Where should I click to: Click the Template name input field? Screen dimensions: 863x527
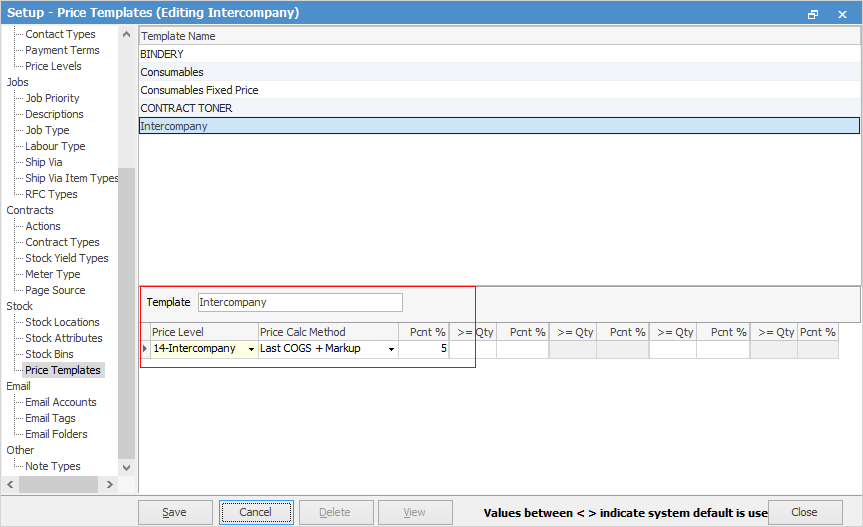[300, 302]
